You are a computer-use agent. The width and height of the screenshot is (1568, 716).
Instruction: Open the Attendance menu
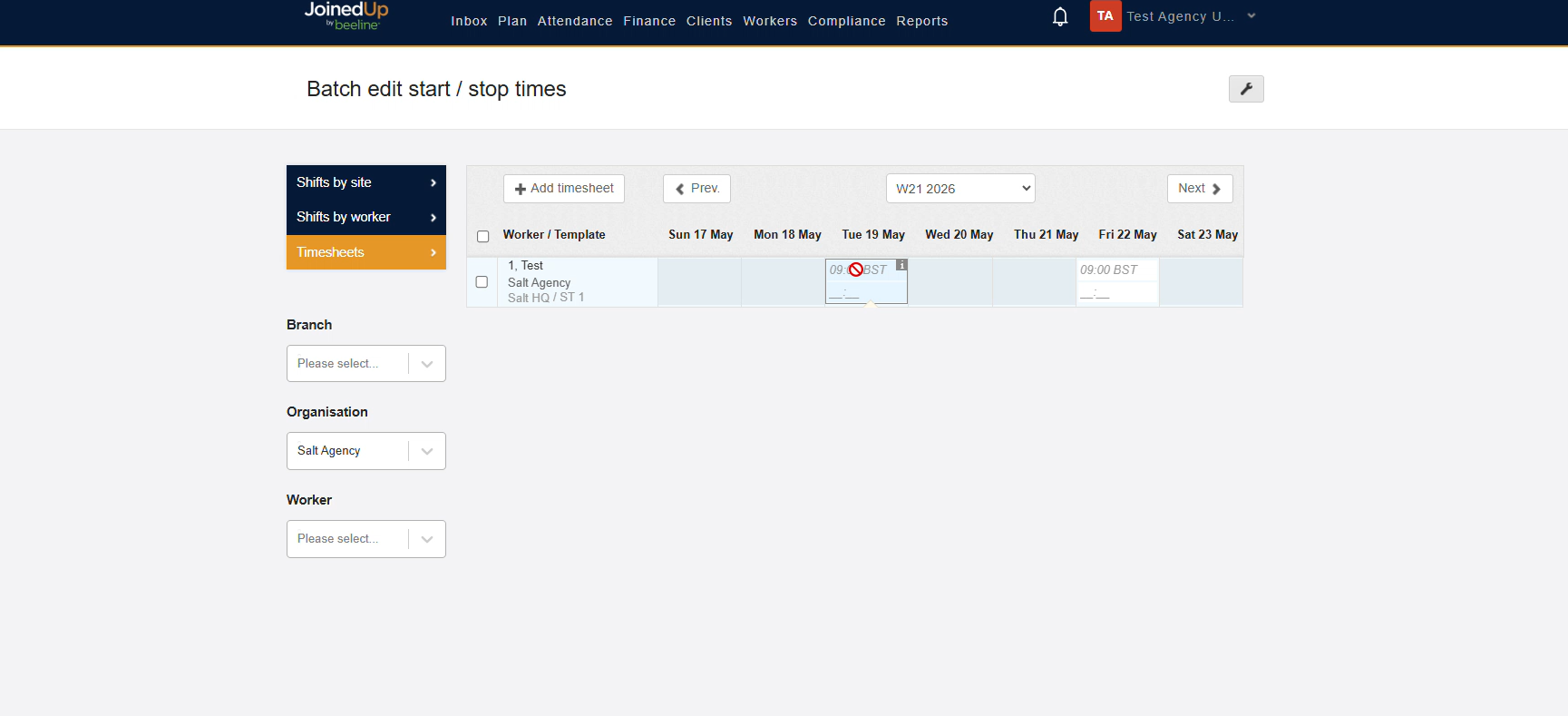point(575,21)
